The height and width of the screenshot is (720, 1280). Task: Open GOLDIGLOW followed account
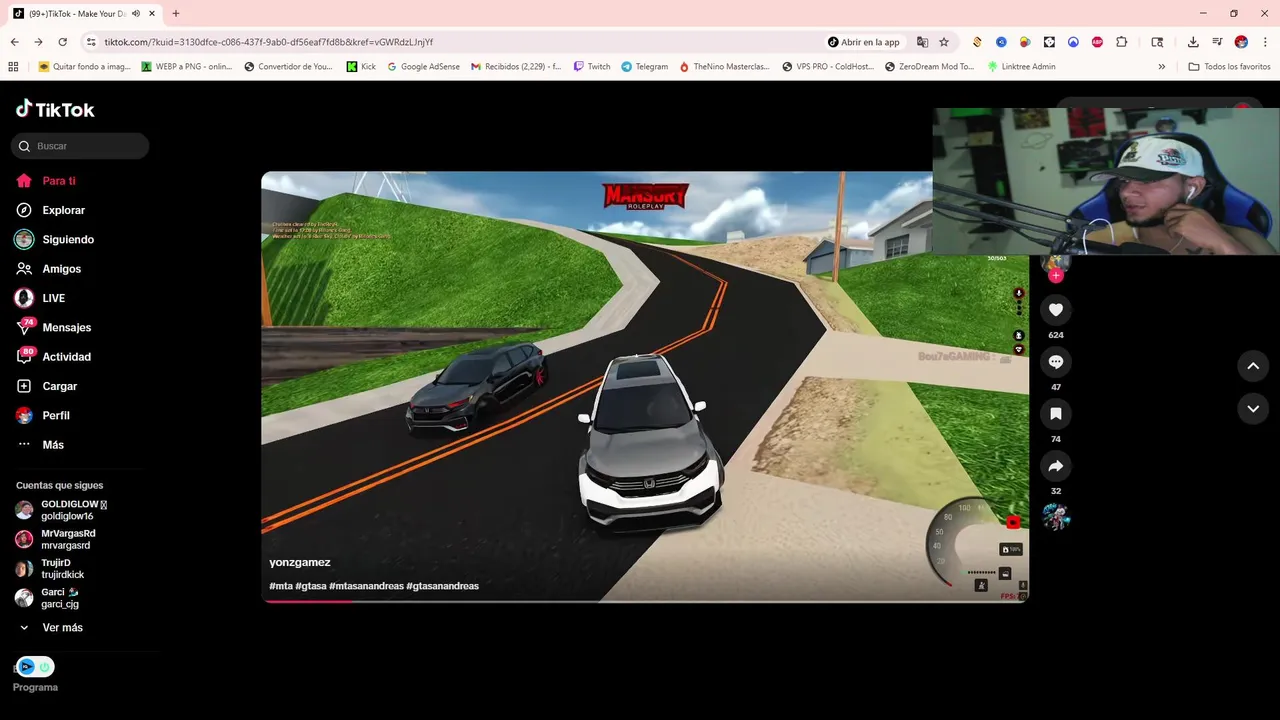pyautogui.click(x=61, y=510)
